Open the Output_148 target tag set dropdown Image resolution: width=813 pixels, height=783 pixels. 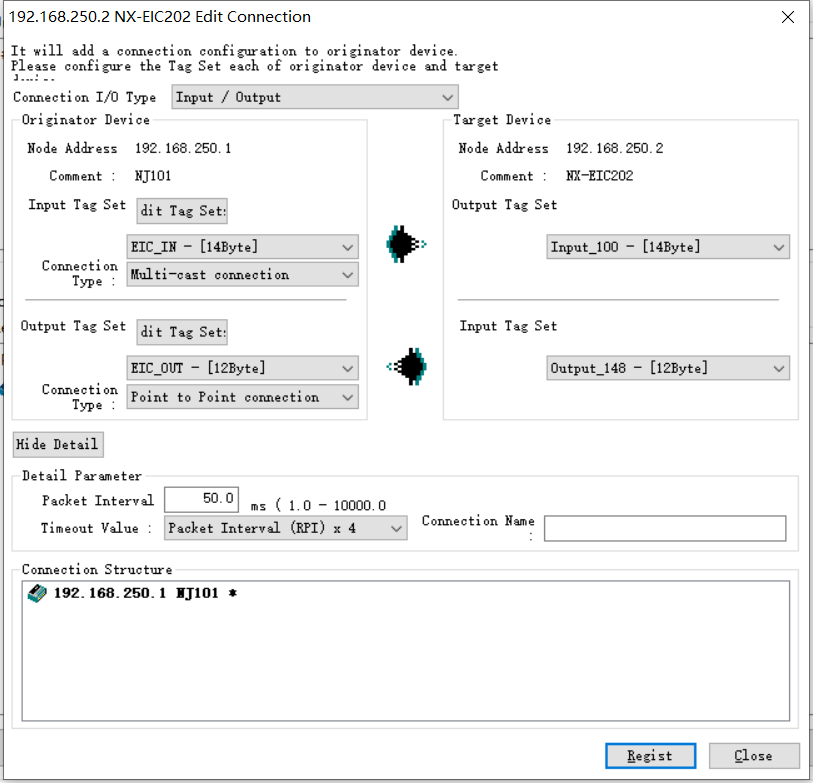(x=668, y=368)
